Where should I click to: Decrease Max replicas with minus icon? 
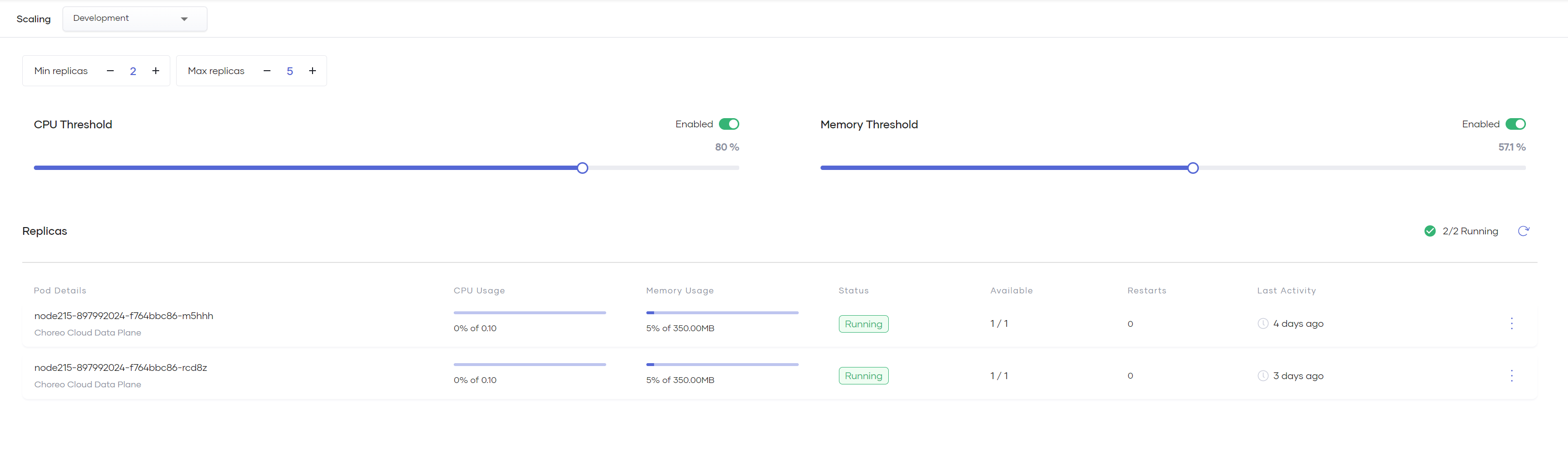pyautogui.click(x=267, y=71)
